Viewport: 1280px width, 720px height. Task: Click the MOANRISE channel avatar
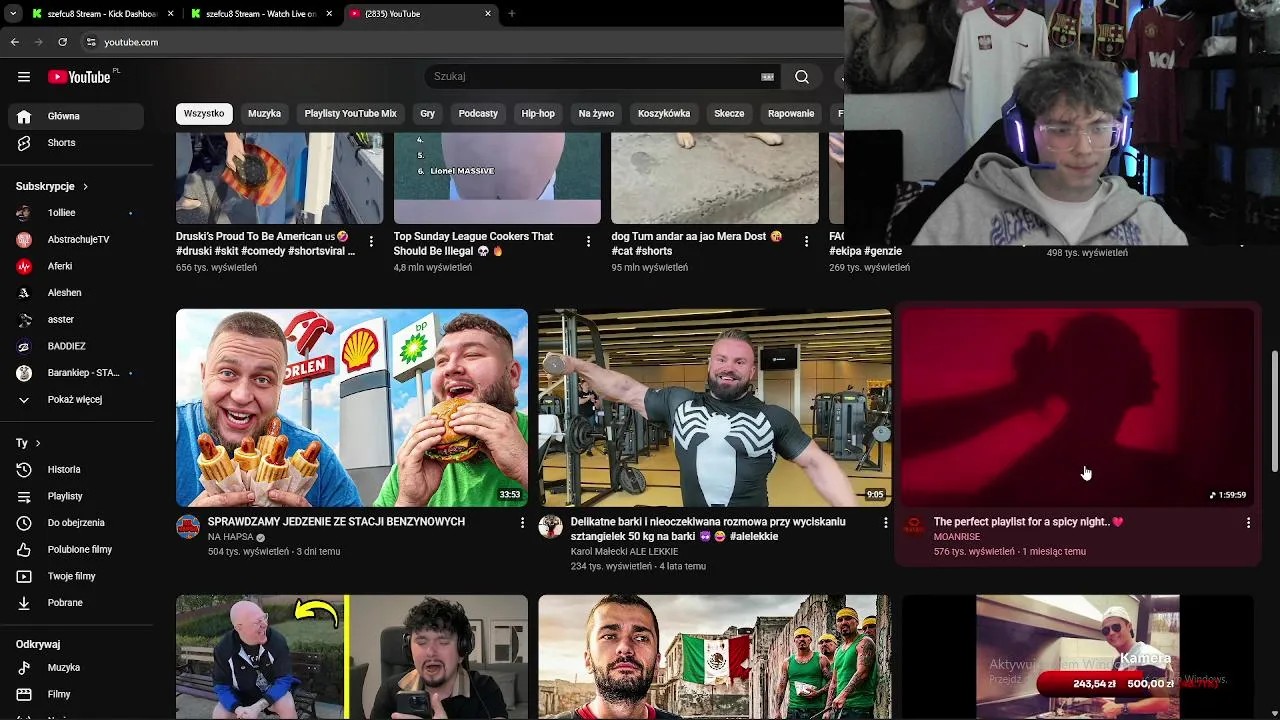(914, 527)
